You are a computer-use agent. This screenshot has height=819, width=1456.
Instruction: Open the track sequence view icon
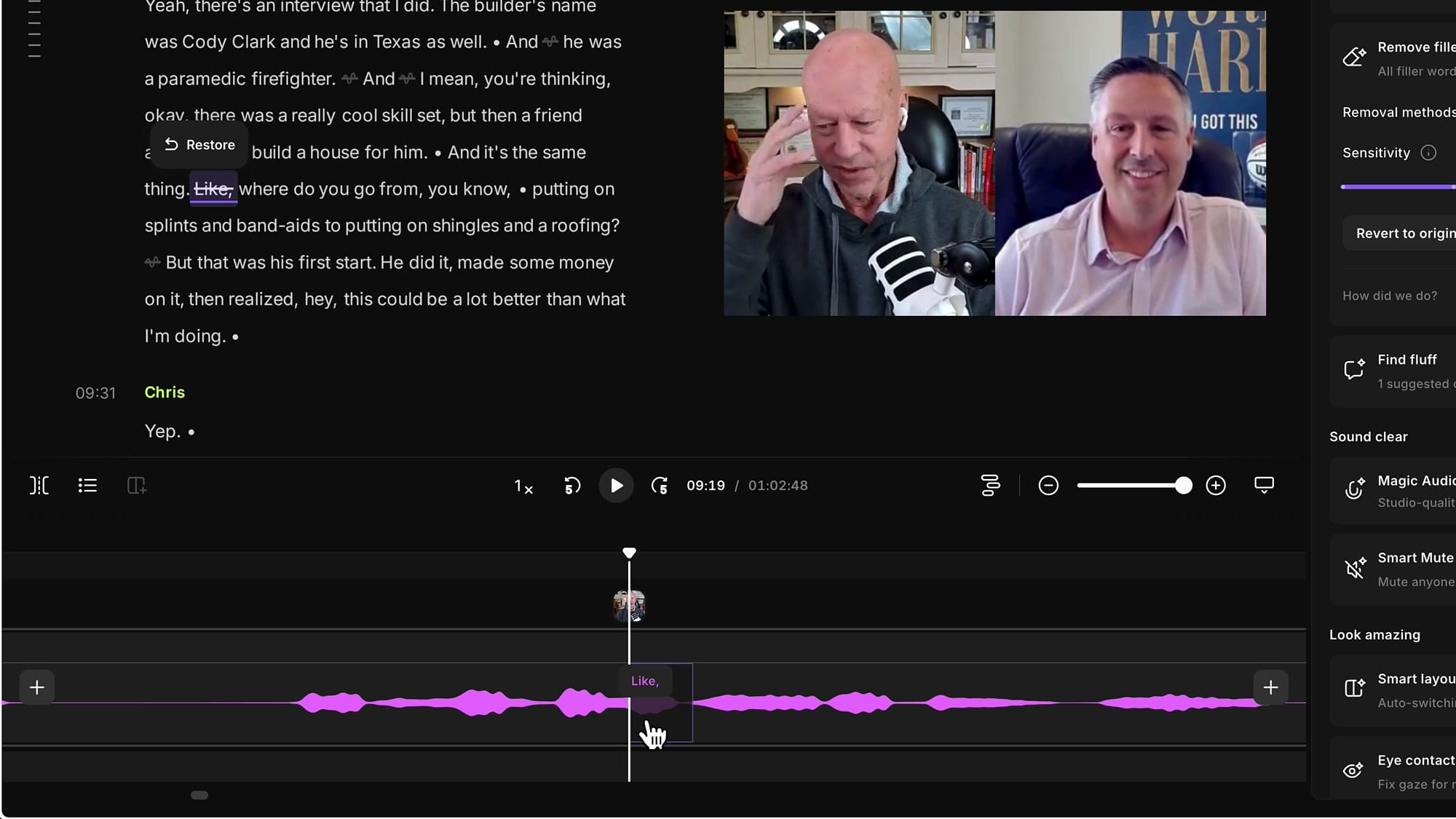tap(990, 485)
